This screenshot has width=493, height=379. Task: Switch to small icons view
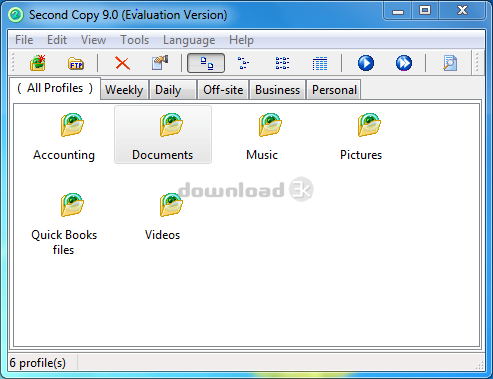pos(243,63)
